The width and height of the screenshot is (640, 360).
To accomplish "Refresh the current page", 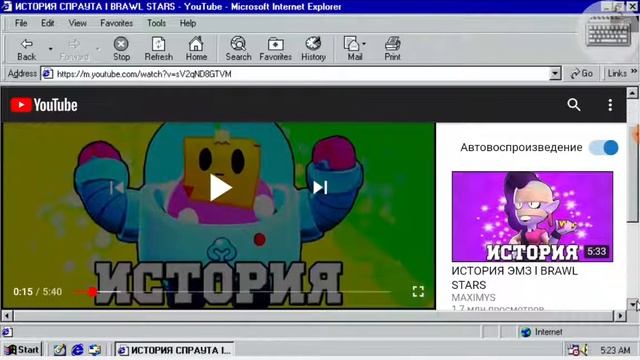I will 158,49.
